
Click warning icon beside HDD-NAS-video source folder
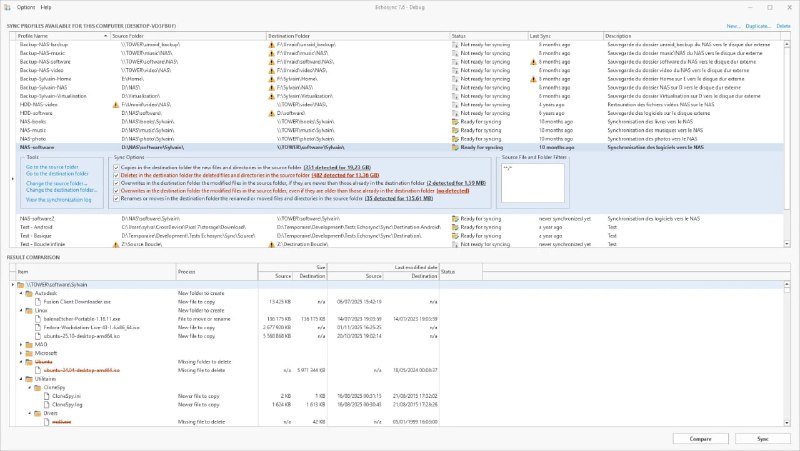(116, 105)
